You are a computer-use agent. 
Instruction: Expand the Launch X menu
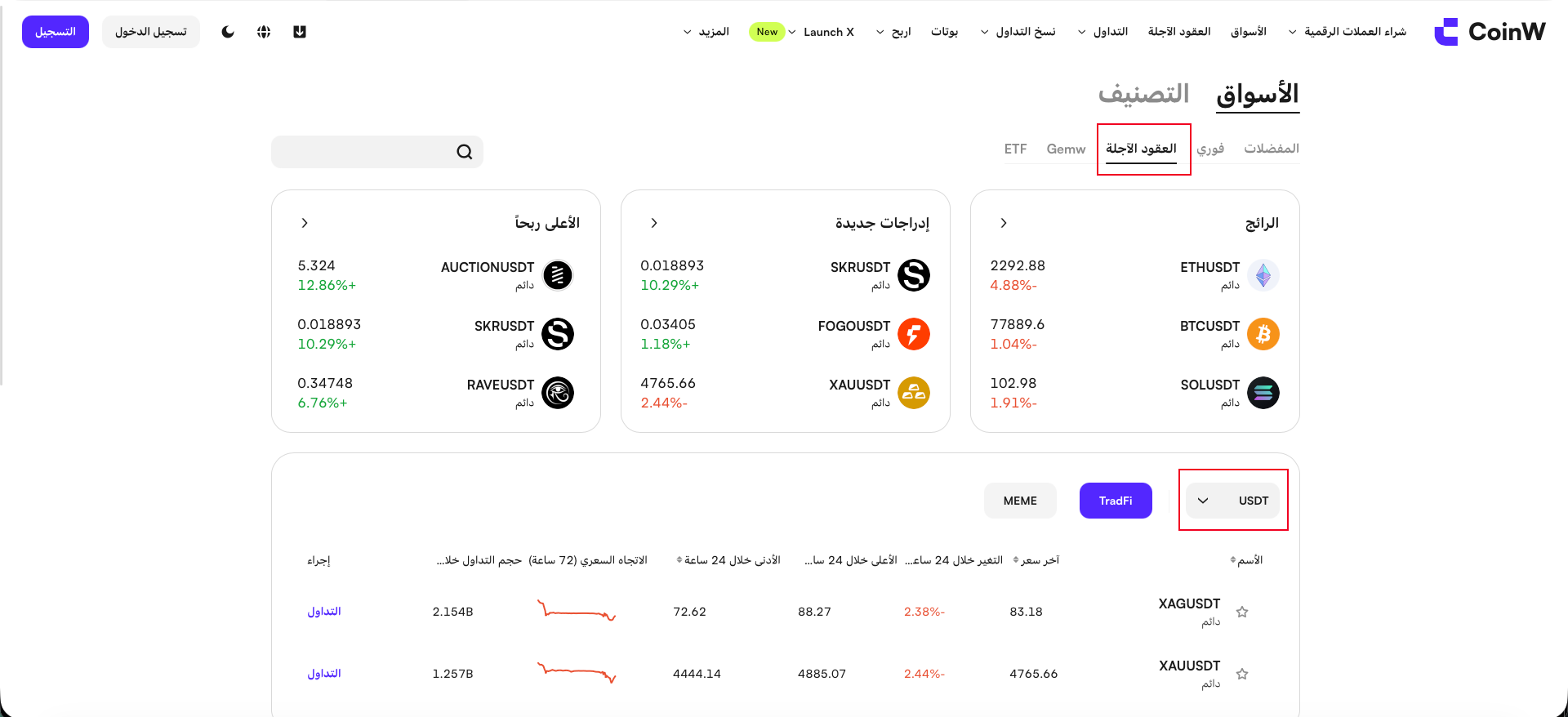pyautogui.click(x=822, y=32)
